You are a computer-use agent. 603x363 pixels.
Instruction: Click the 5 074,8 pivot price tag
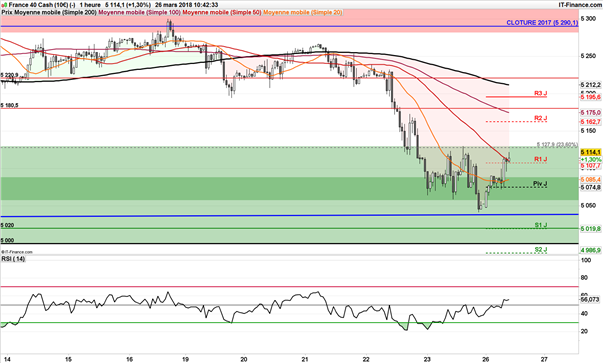coord(590,187)
